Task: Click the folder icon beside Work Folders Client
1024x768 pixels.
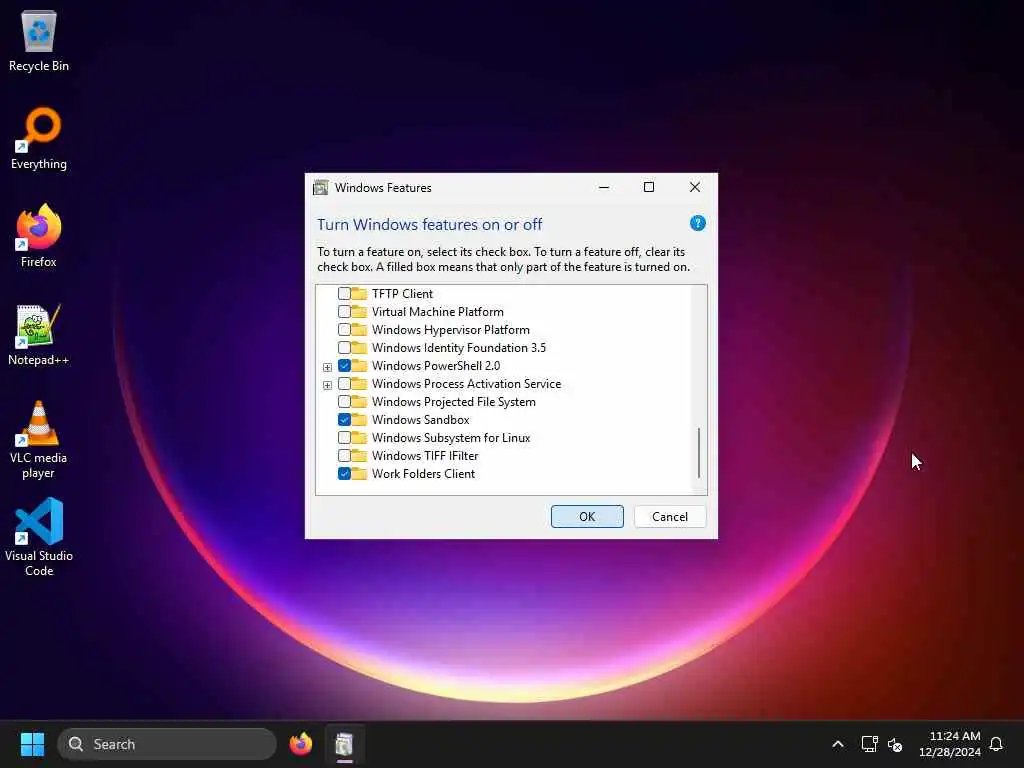Action: tap(359, 473)
